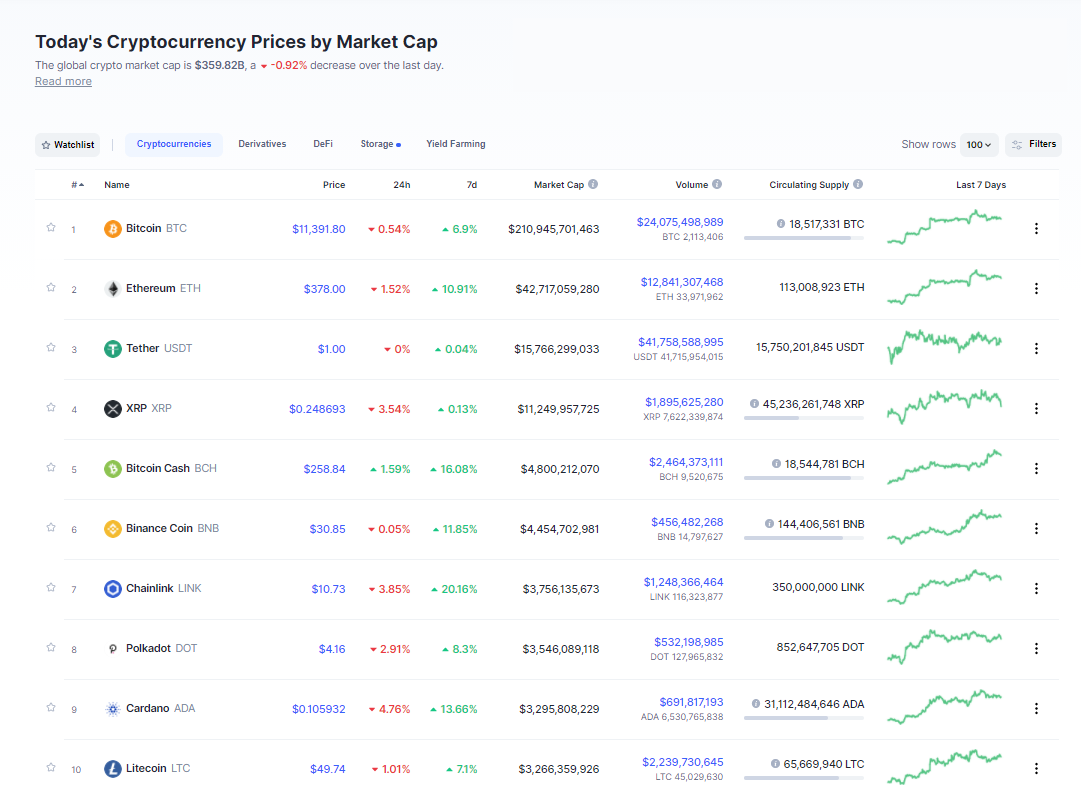Image resolution: width=1081 pixels, height=797 pixels.
Task: Open the three-dot menu for Ethereum row
Action: pyautogui.click(x=1036, y=288)
